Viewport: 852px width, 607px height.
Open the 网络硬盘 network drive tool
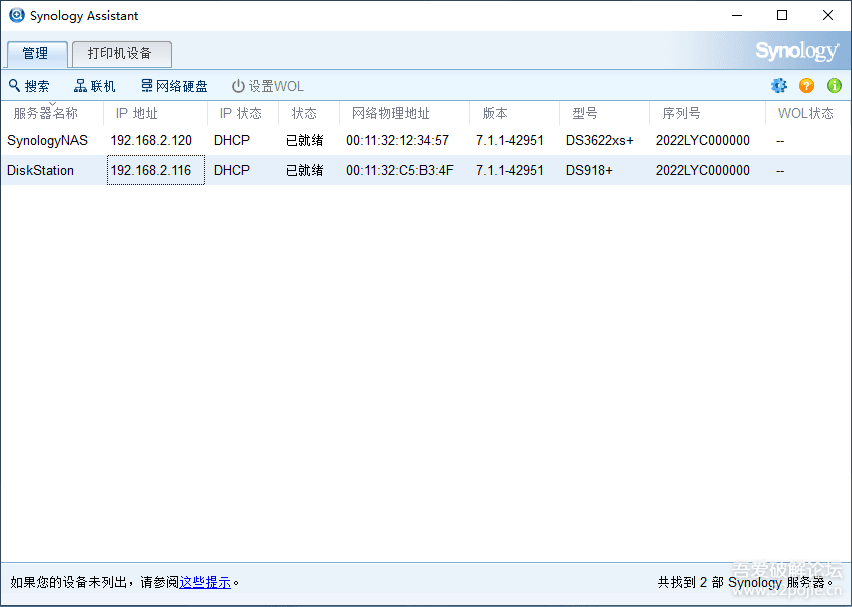[x=174, y=86]
